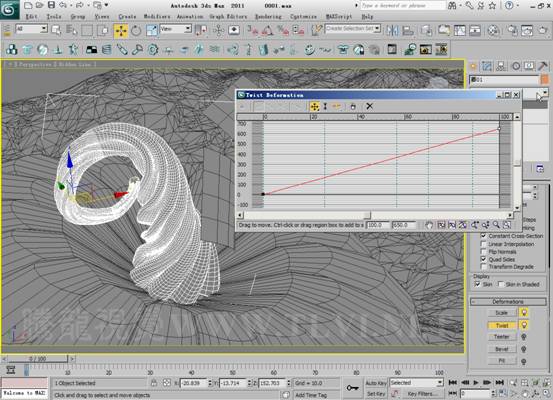Viewport: 553px width, 400px height.
Task: Open the Modifiers menu
Action: click(x=157, y=17)
